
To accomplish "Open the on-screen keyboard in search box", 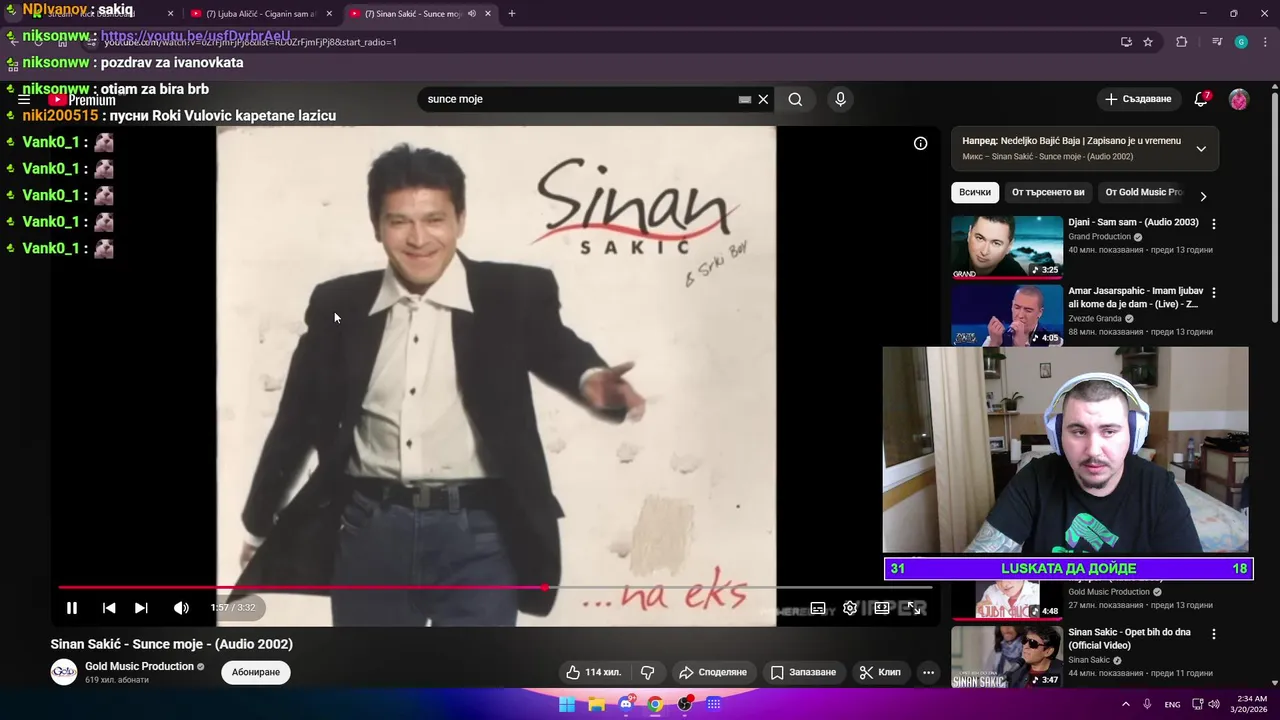I will (745, 99).
